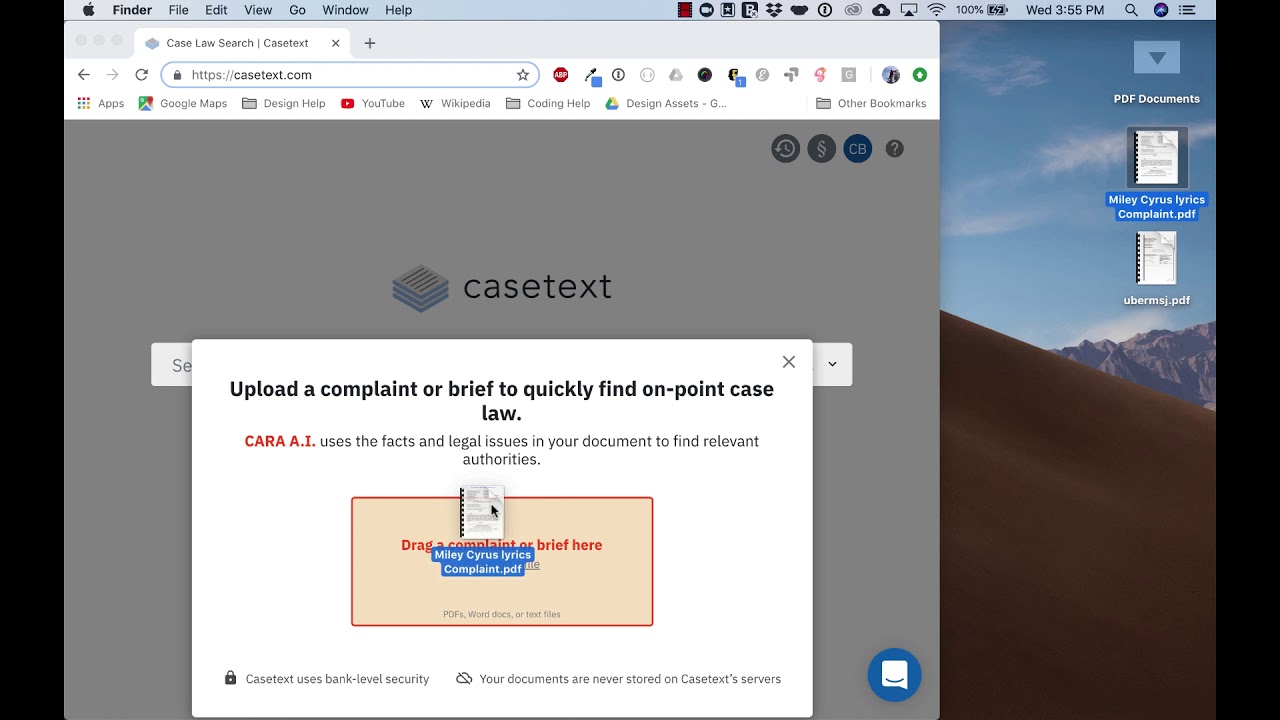Open the Dropbox menu bar icon
The height and width of the screenshot is (720, 1280).
(x=774, y=10)
